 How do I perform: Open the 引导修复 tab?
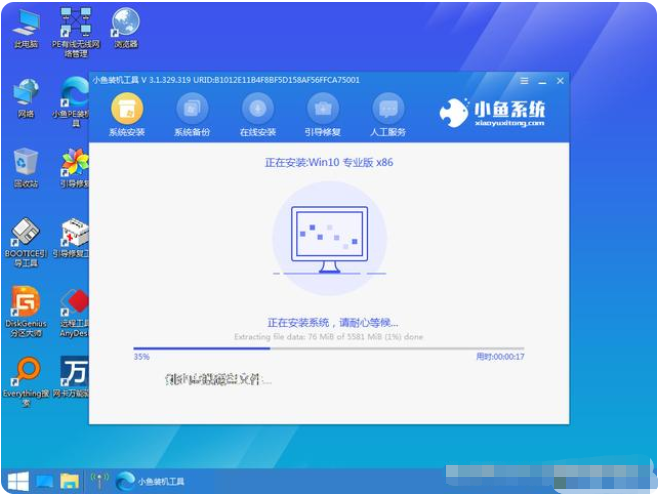pyautogui.click(x=323, y=116)
